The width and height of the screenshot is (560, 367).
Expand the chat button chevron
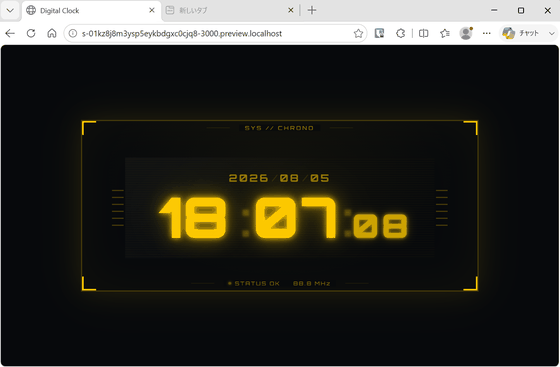[552, 33]
